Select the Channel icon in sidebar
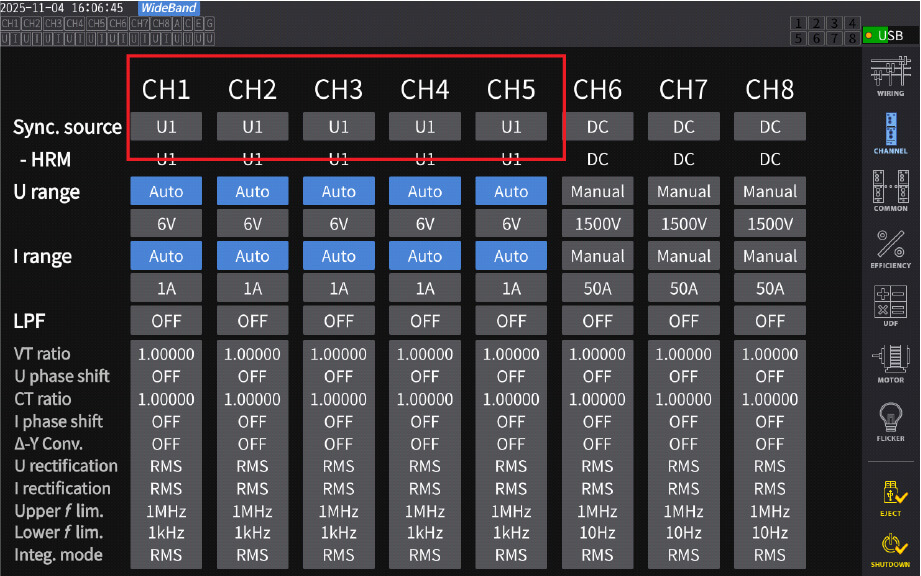This screenshot has height=576, width=921. (x=890, y=132)
